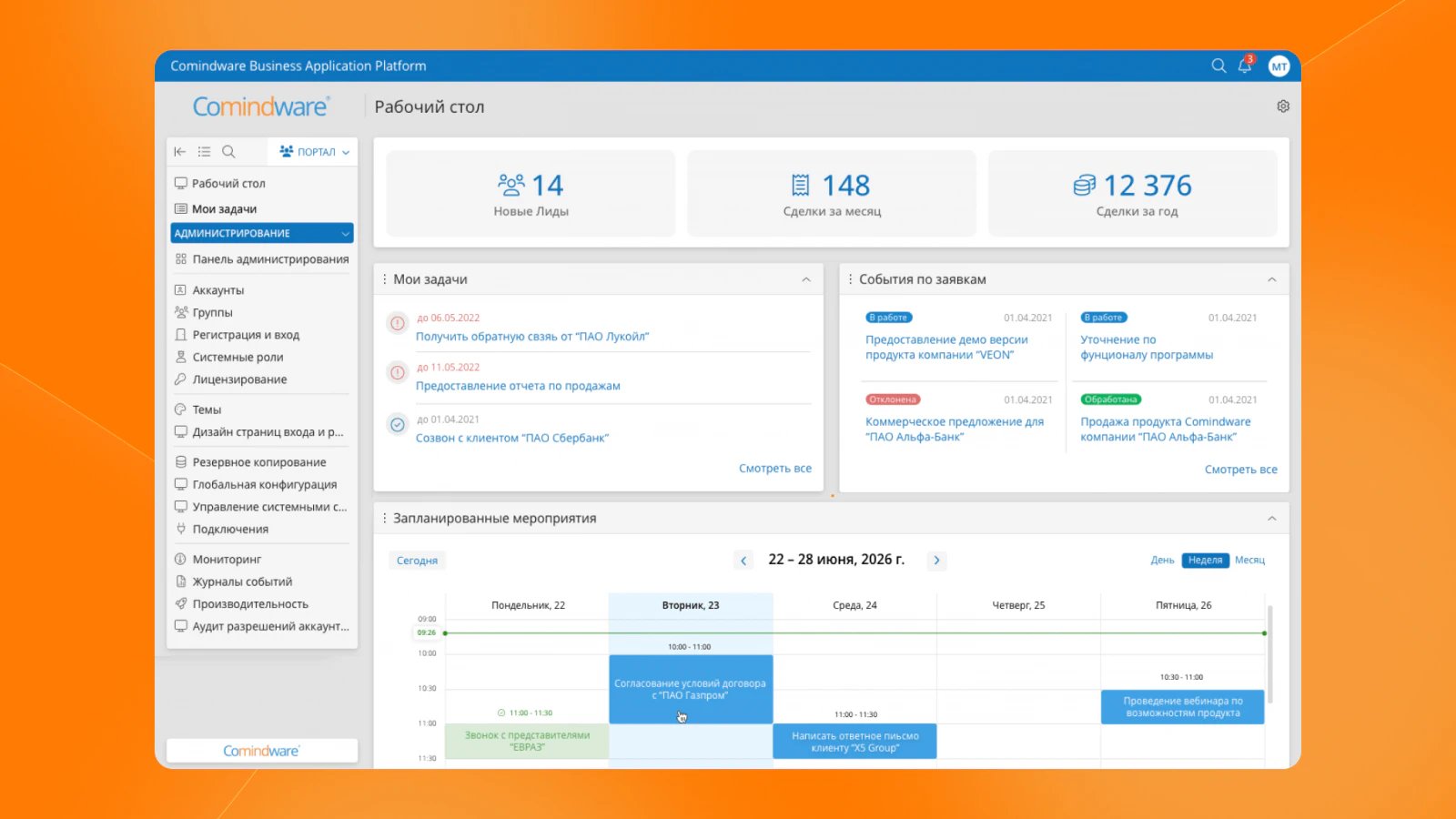Open the Новые Лиды 14 card

[531, 193]
